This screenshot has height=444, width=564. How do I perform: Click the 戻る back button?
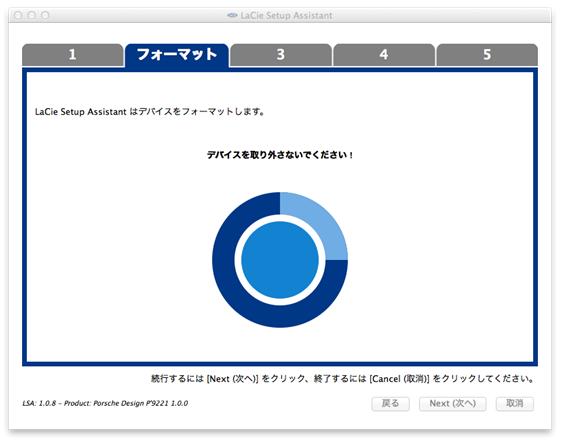tap(390, 404)
